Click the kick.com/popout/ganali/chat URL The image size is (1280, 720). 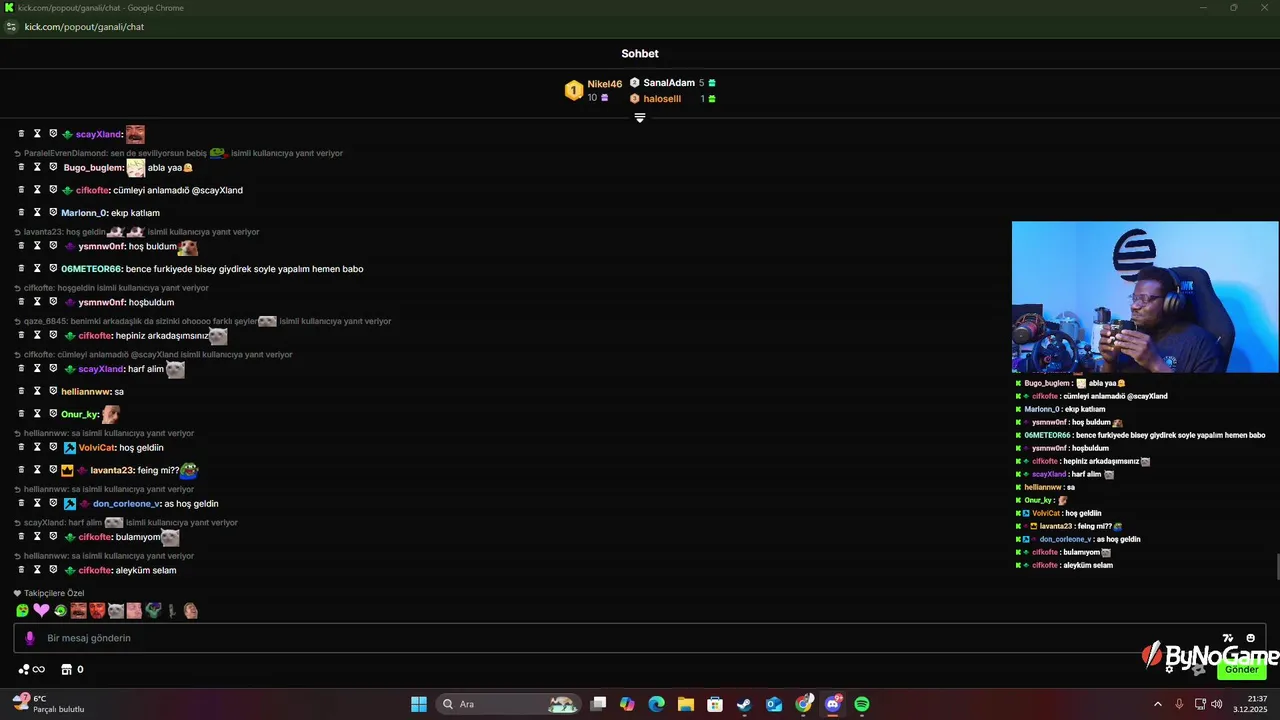coord(84,27)
